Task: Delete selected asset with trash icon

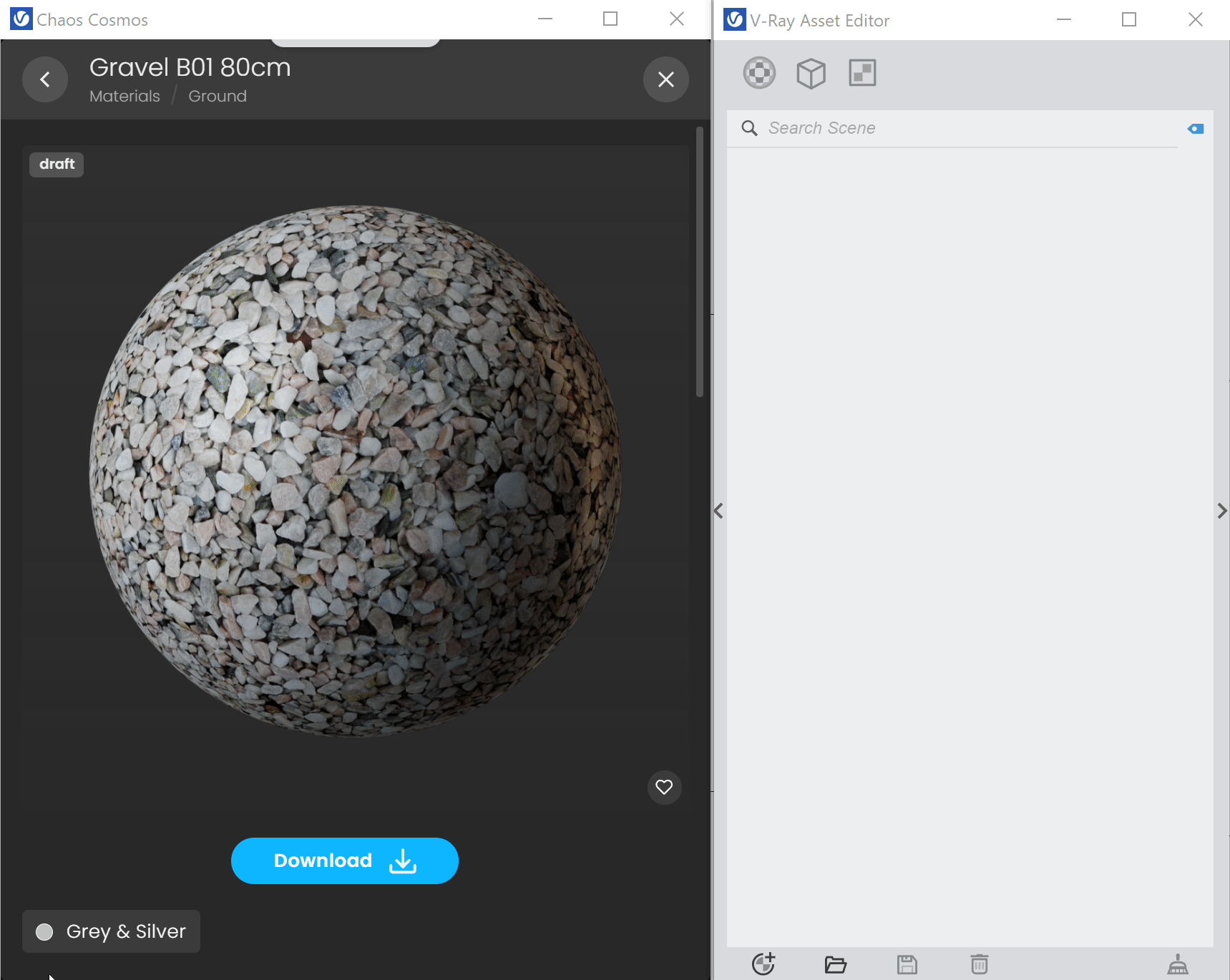Action: point(980,964)
